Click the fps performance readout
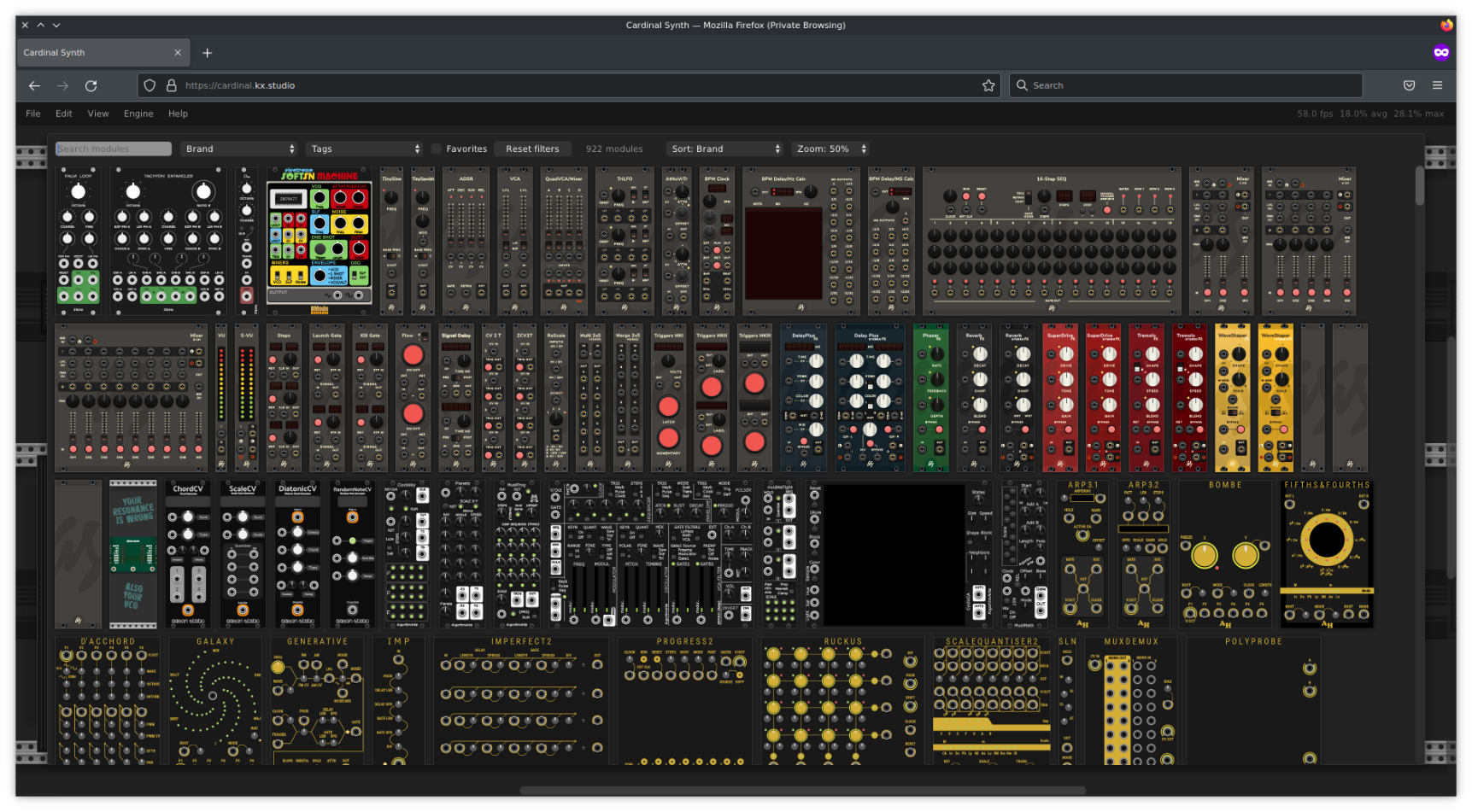Screen dimensions: 1472x812 1370,114
